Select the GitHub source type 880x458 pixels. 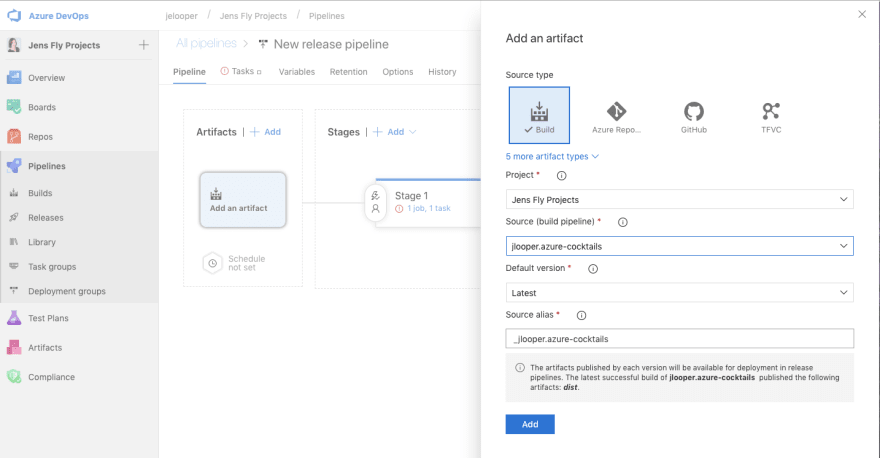[694, 117]
